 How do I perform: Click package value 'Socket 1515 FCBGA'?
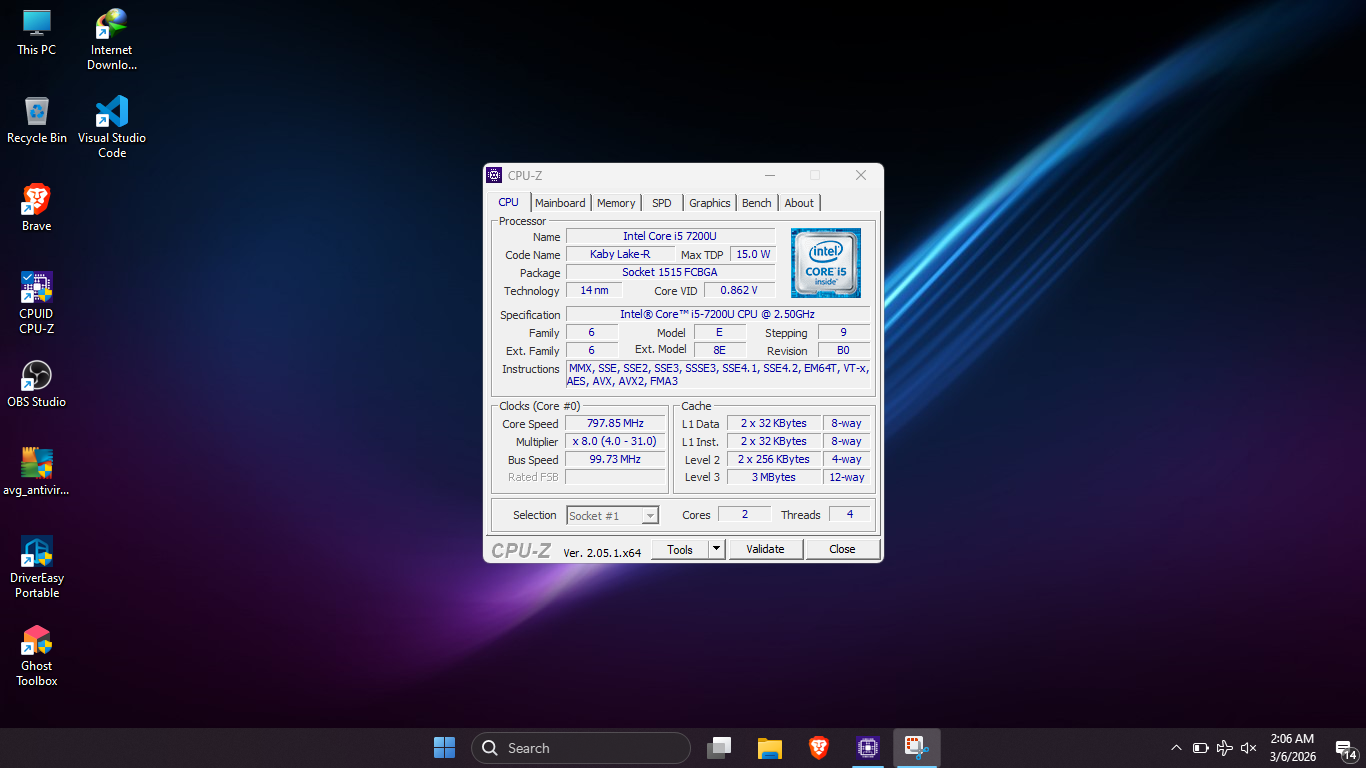pyautogui.click(x=670, y=272)
